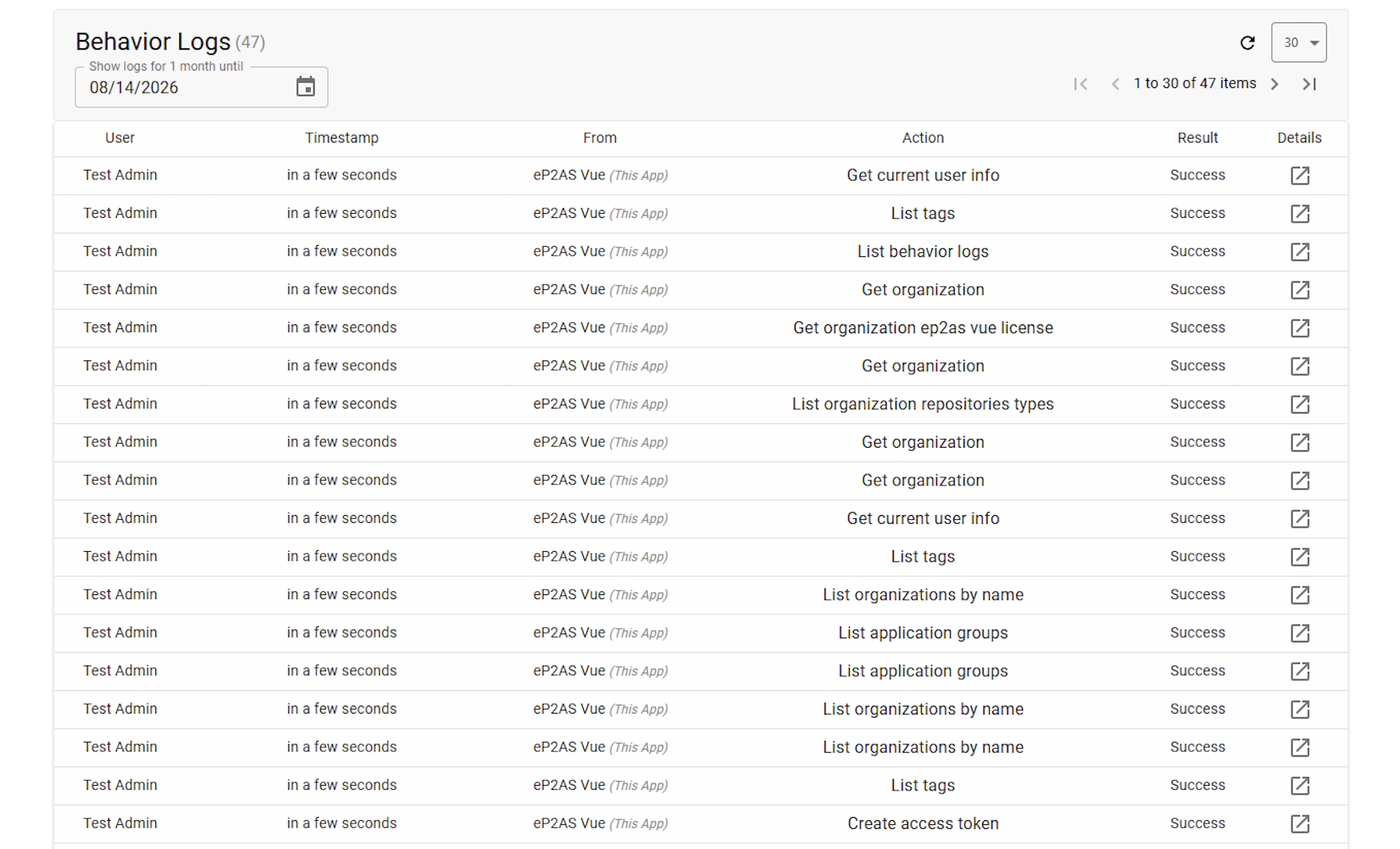The height and width of the screenshot is (849, 1400).
Task: Select the Result column header
Action: [x=1197, y=138]
